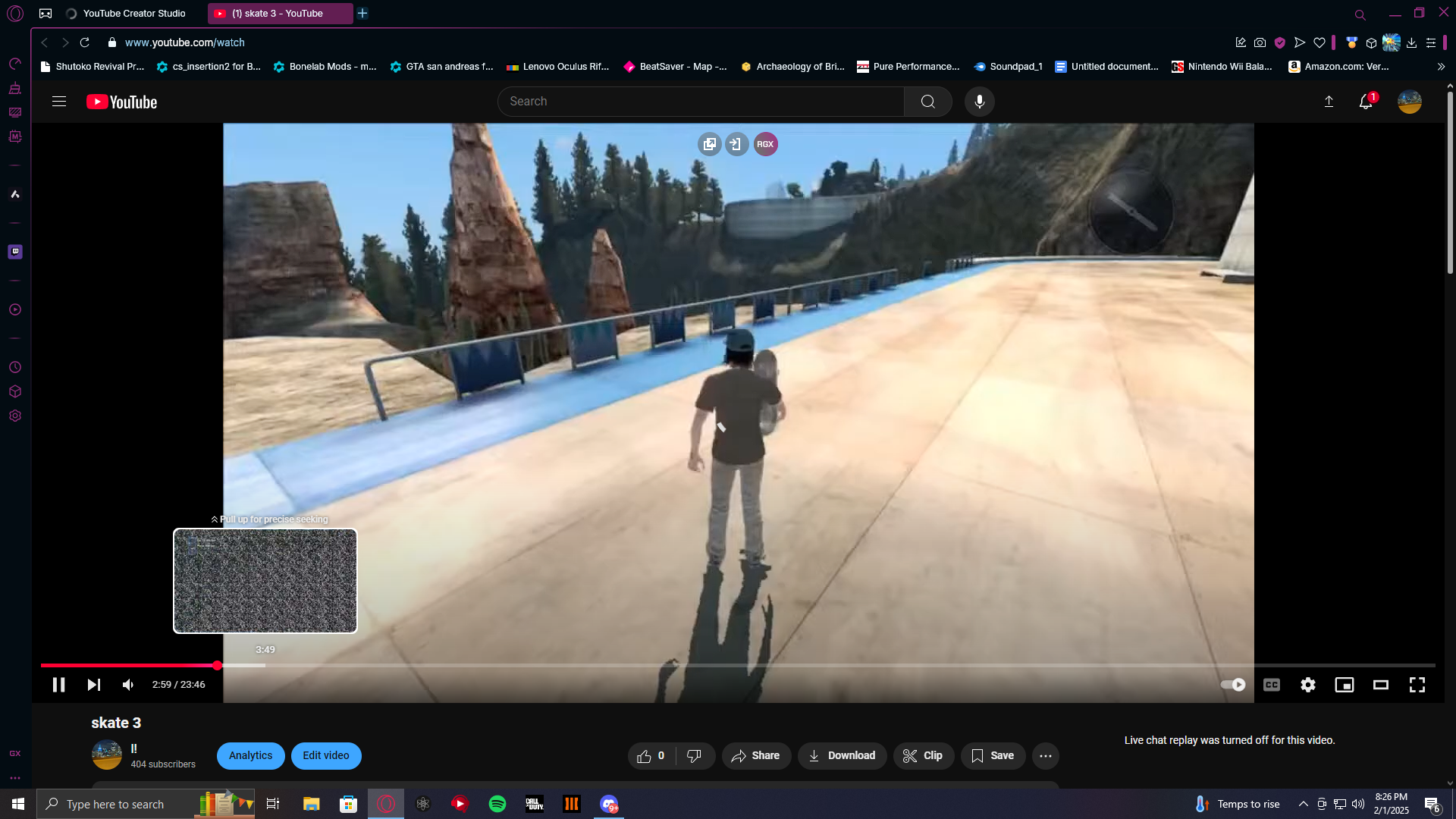Viewport: 1456px width, 819px height.
Task: Click the voice search microphone icon
Action: pyautogui.click(x=979, y=102)
